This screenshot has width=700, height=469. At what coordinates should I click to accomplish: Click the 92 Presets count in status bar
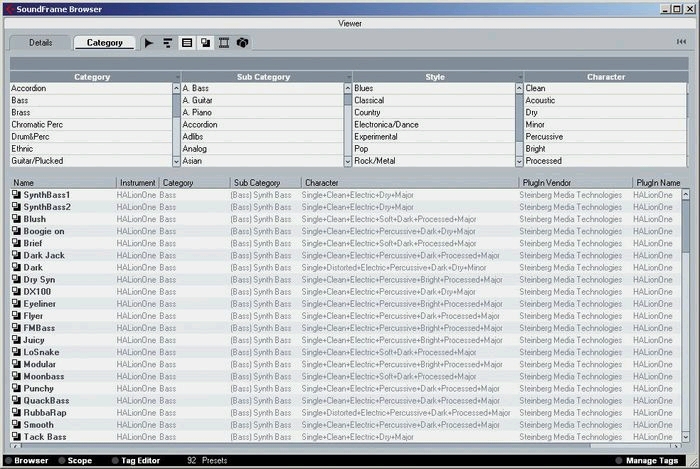[x=207, y=461]
